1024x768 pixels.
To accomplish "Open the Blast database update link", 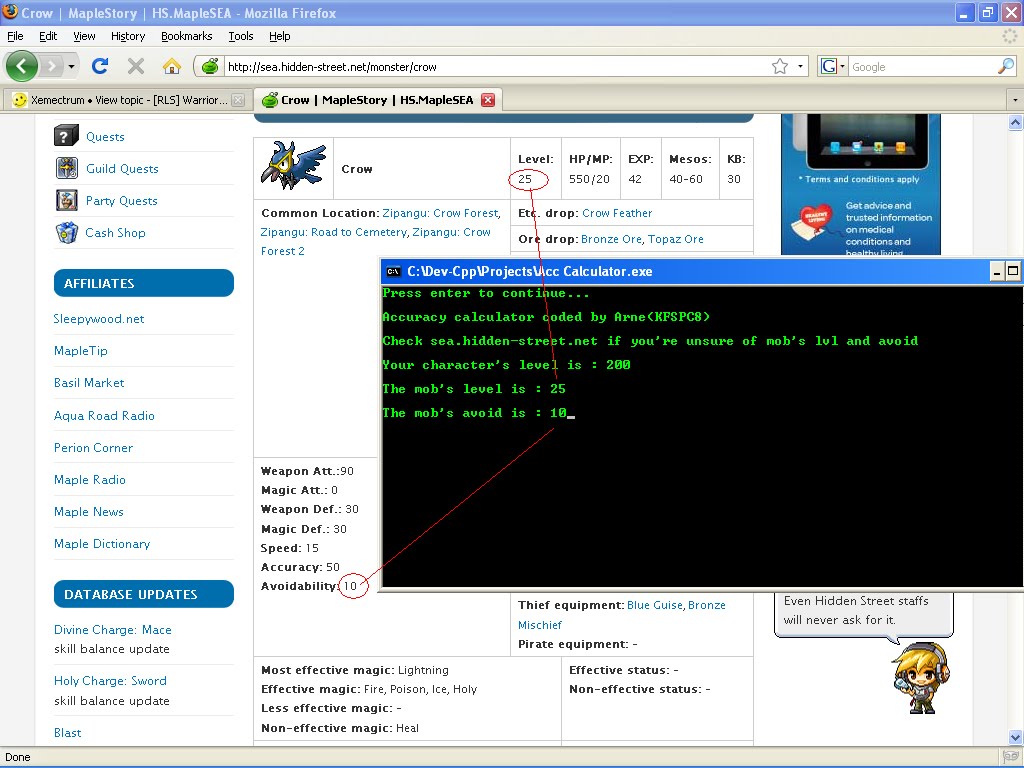I will (x=67, y=733).
